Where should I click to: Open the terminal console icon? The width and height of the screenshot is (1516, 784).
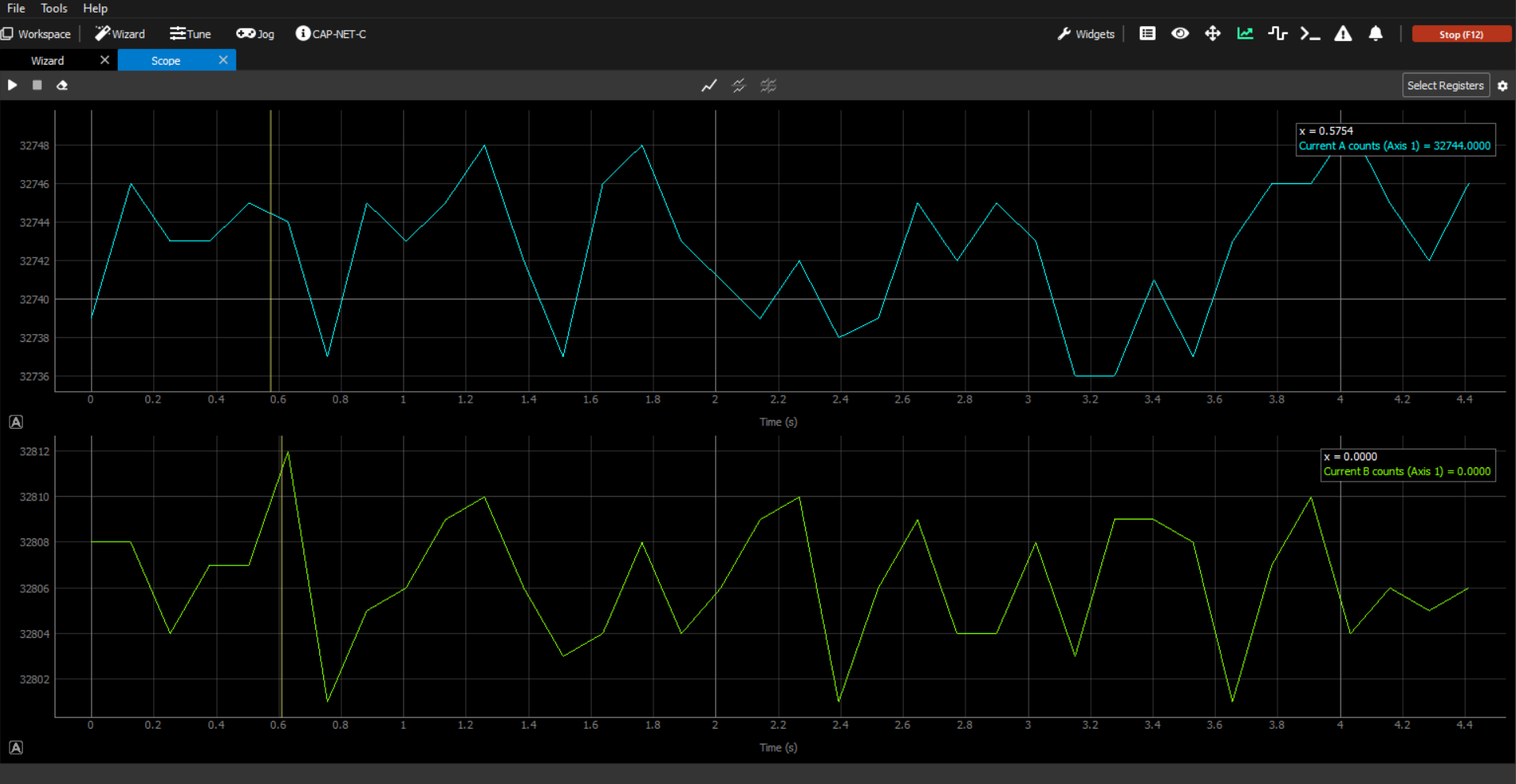[1310, 34]
